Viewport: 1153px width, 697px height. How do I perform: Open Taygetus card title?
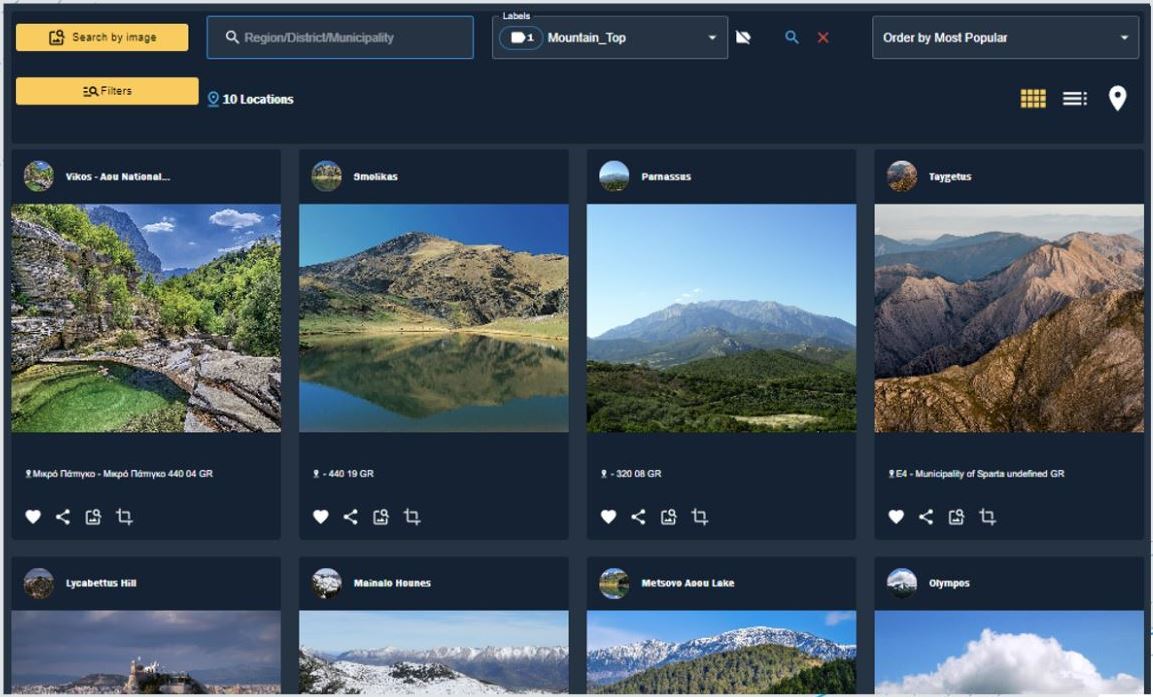coord(950,176)
